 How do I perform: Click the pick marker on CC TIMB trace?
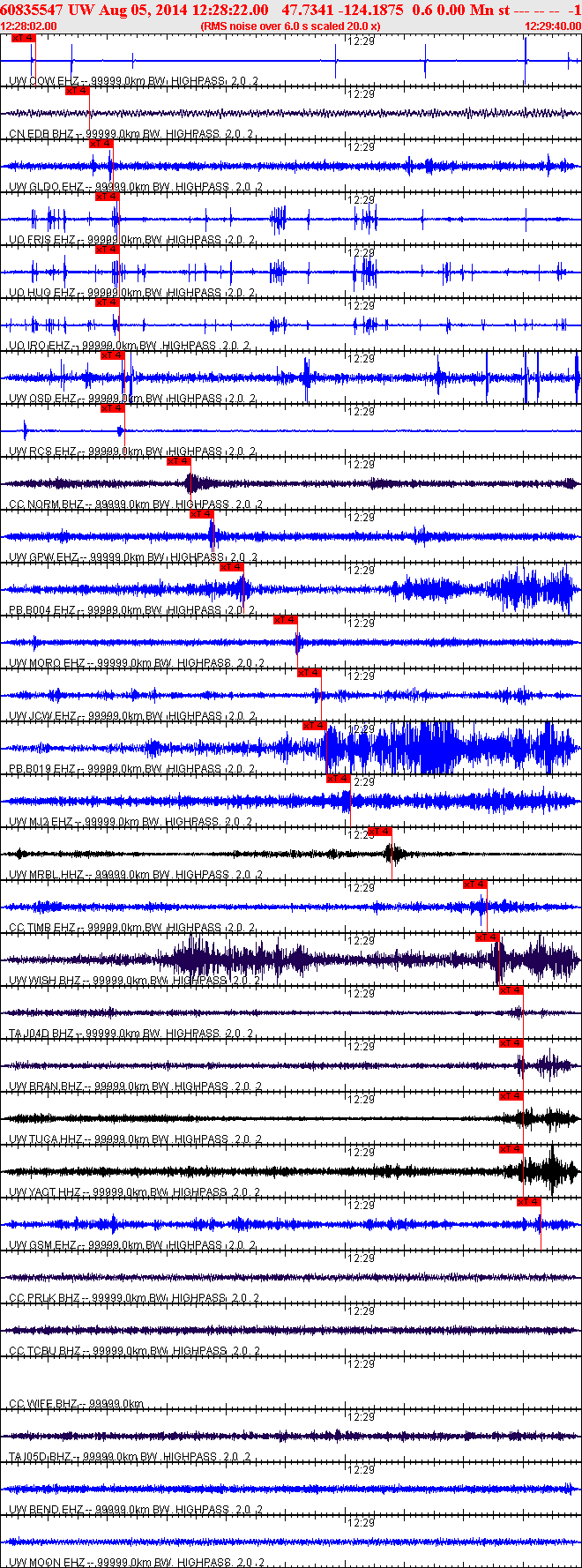(x=475, y=885)
